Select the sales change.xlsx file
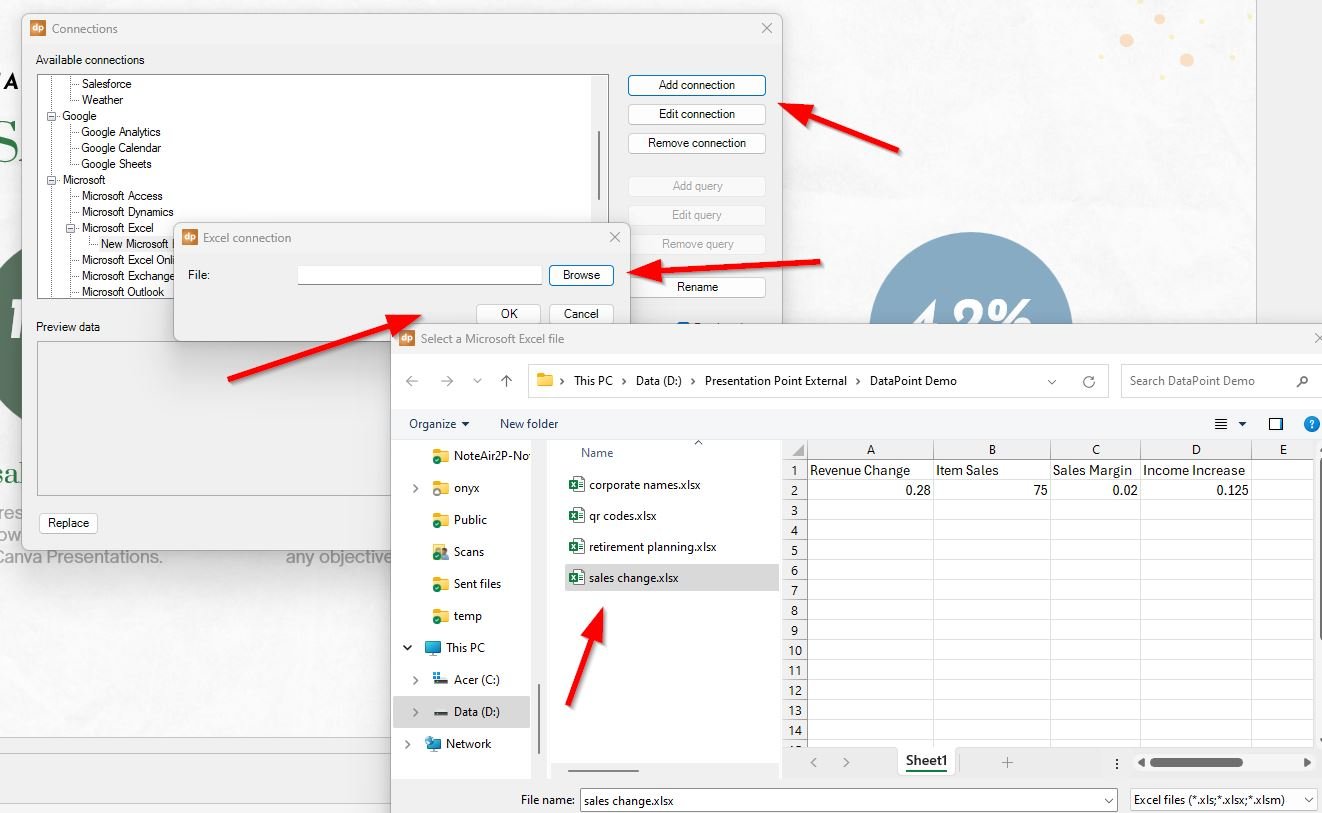The image size is (1322, 813). [x=633, y=578]
